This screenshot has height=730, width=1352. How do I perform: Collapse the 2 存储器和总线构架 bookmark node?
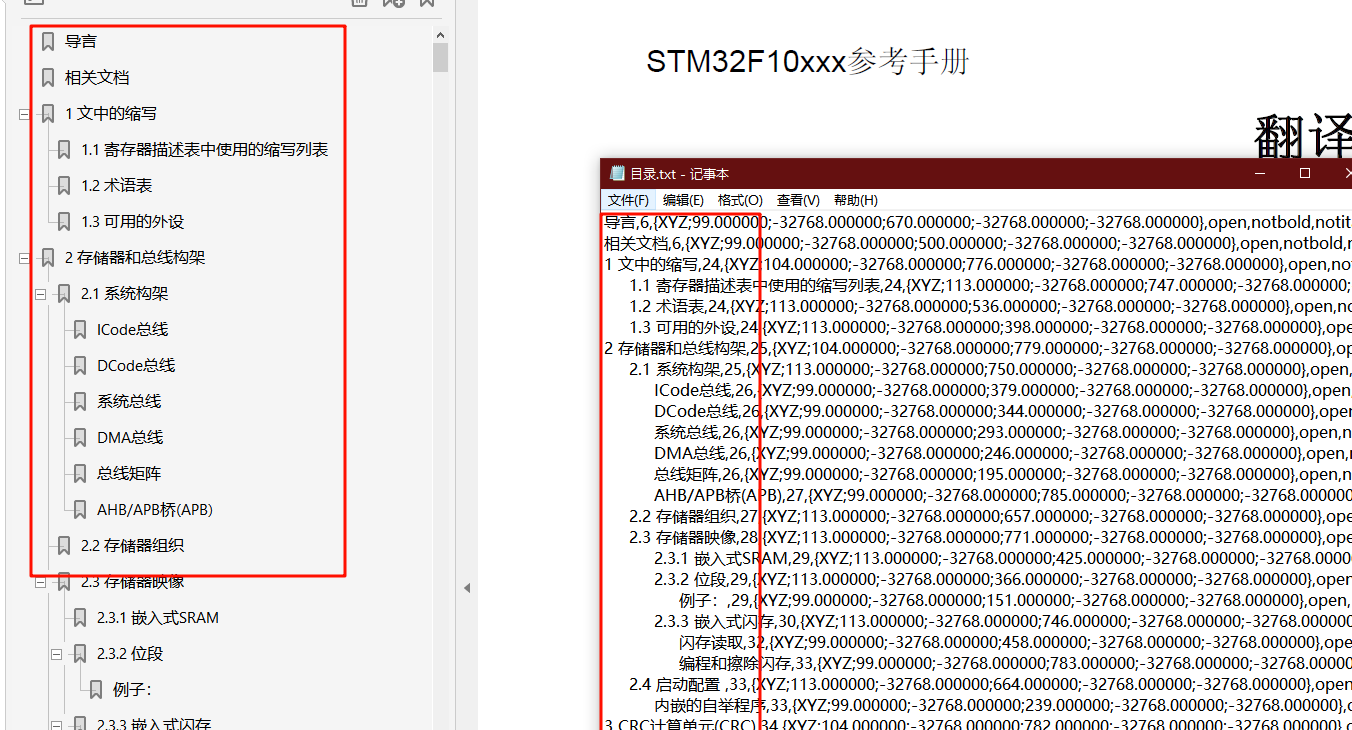pyautogui.click(x=25, y=258)
